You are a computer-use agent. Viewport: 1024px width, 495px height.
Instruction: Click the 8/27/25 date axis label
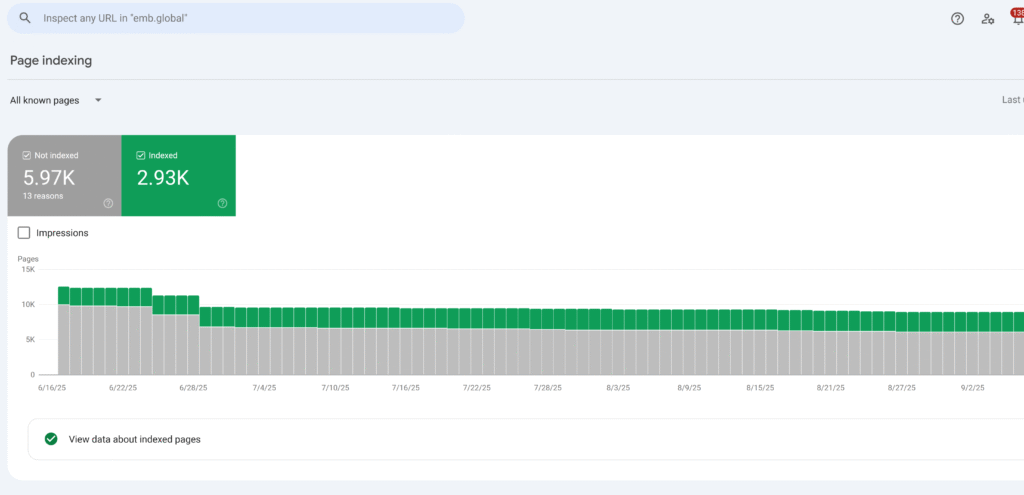[901, 388]
